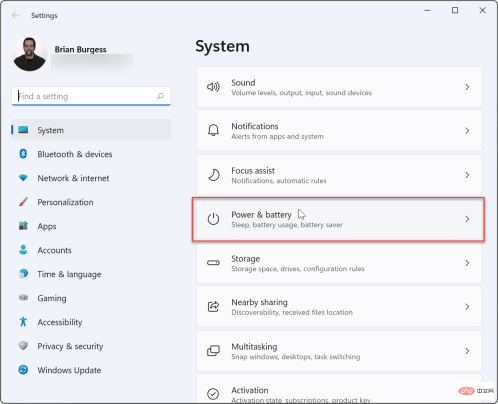This screenshot has height=404, width=498.
Task: Click Brian Burgess account name
Action: tap(80, 50)
